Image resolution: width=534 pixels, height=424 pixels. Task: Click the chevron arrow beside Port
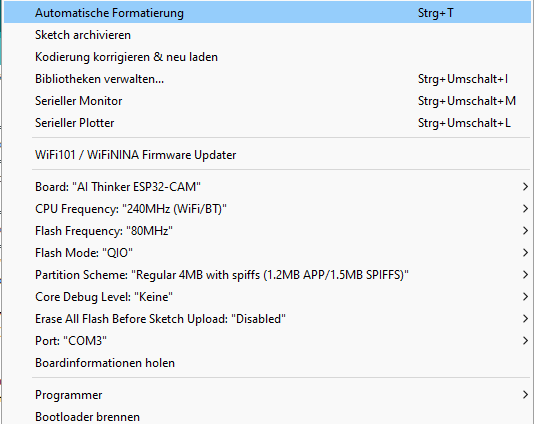(x=525, y=341)
